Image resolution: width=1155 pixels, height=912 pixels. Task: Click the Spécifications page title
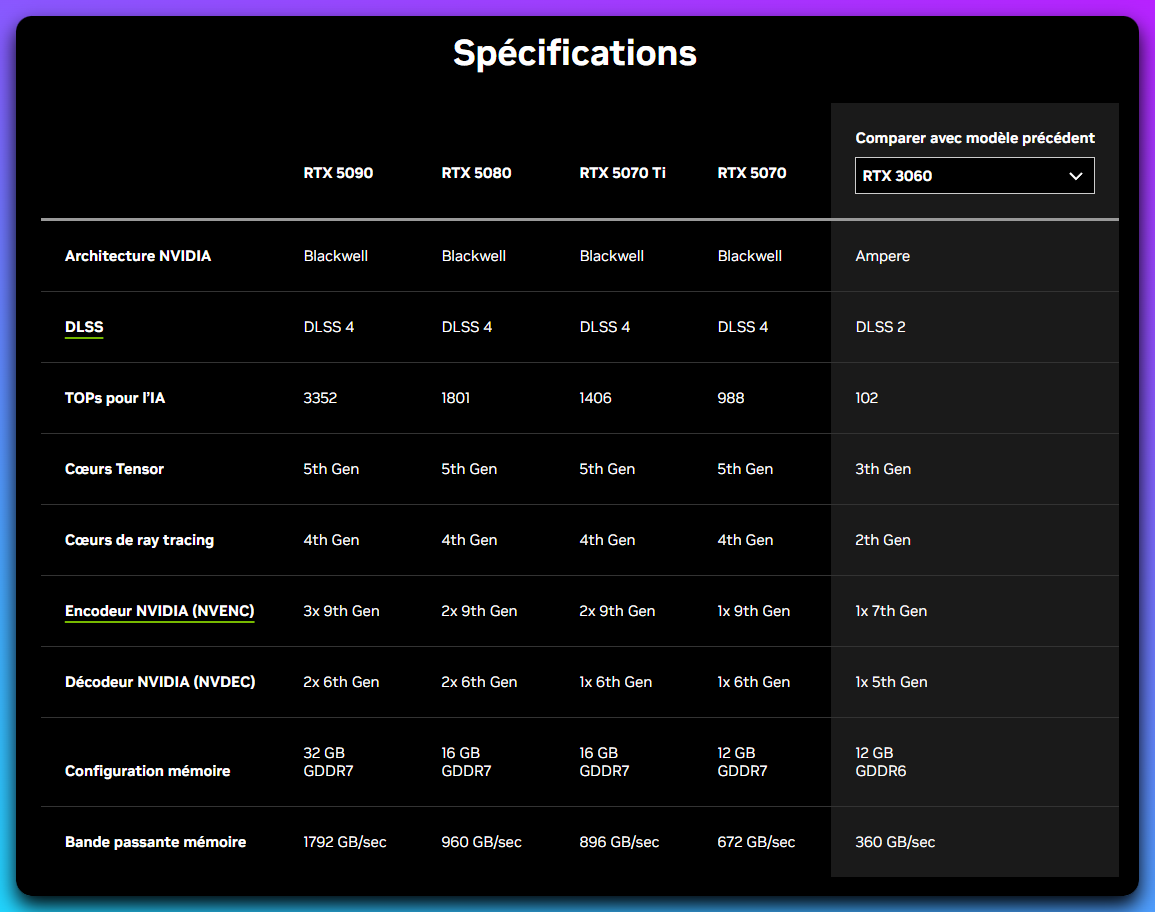pos(576,53)
